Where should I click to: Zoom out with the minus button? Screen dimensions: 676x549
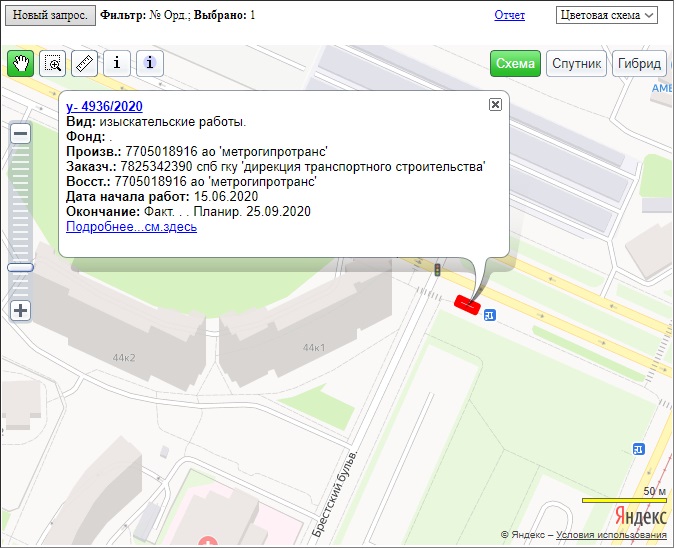coord(20,133)
